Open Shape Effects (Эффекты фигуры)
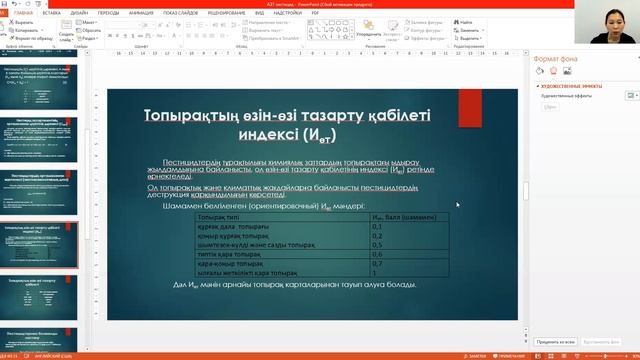 point(425,38)
